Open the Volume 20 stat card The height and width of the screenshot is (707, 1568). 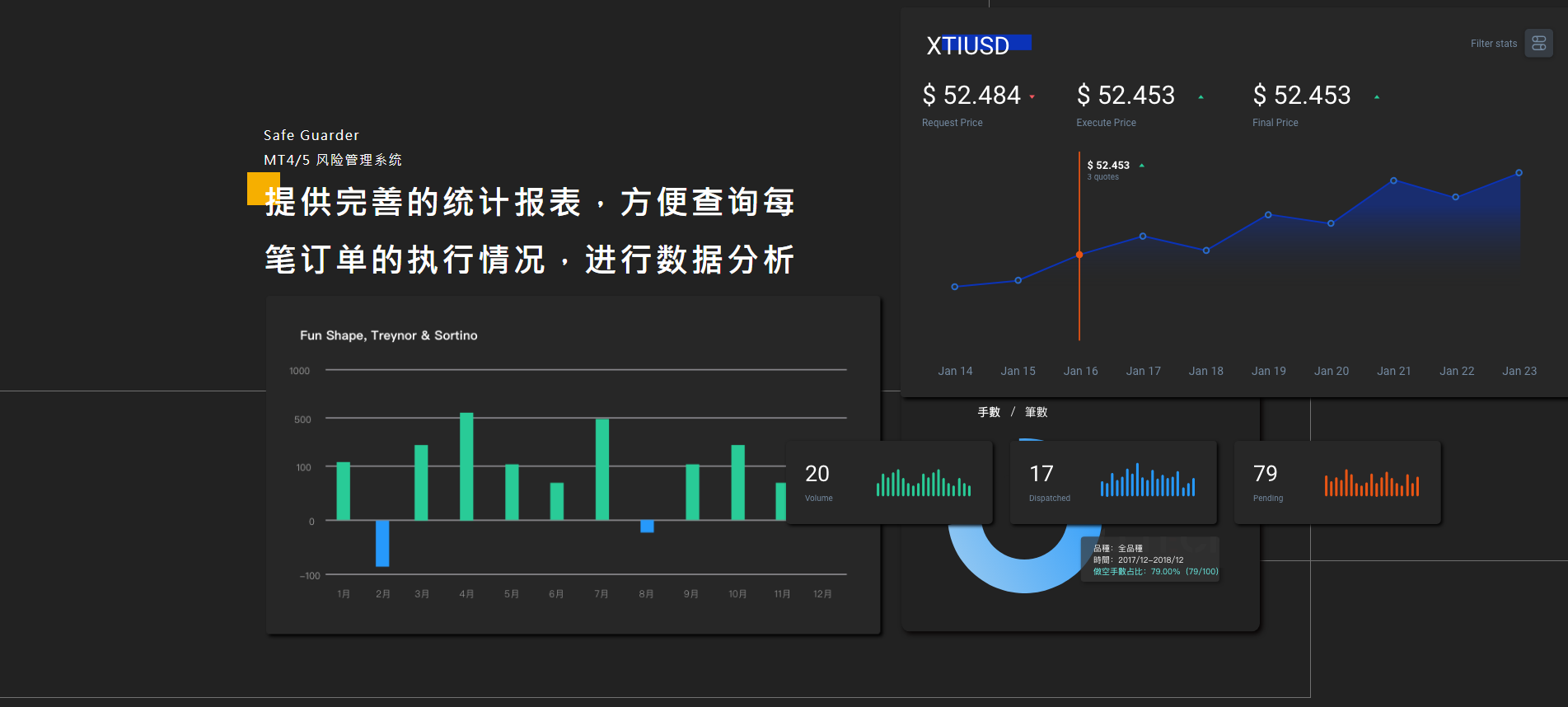(889, 482)
